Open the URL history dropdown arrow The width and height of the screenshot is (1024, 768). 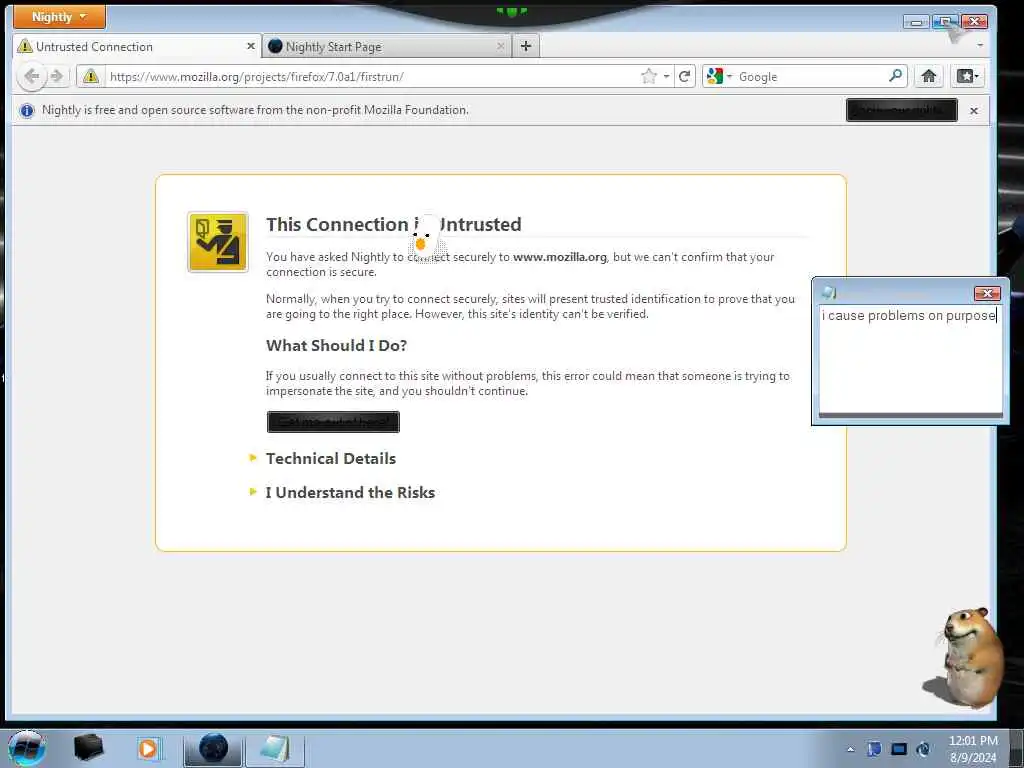click(666, 76)
